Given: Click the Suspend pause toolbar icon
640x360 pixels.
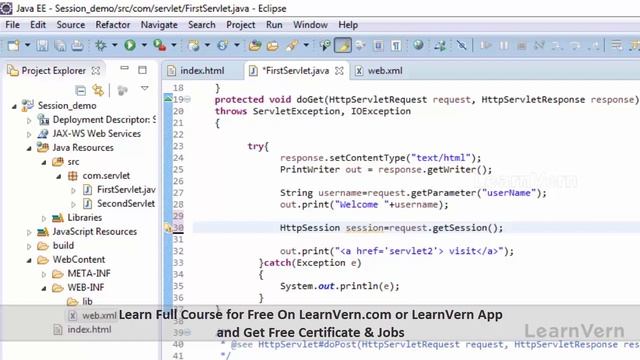Looking at the screenshot, I should click(x=504, y=45).
